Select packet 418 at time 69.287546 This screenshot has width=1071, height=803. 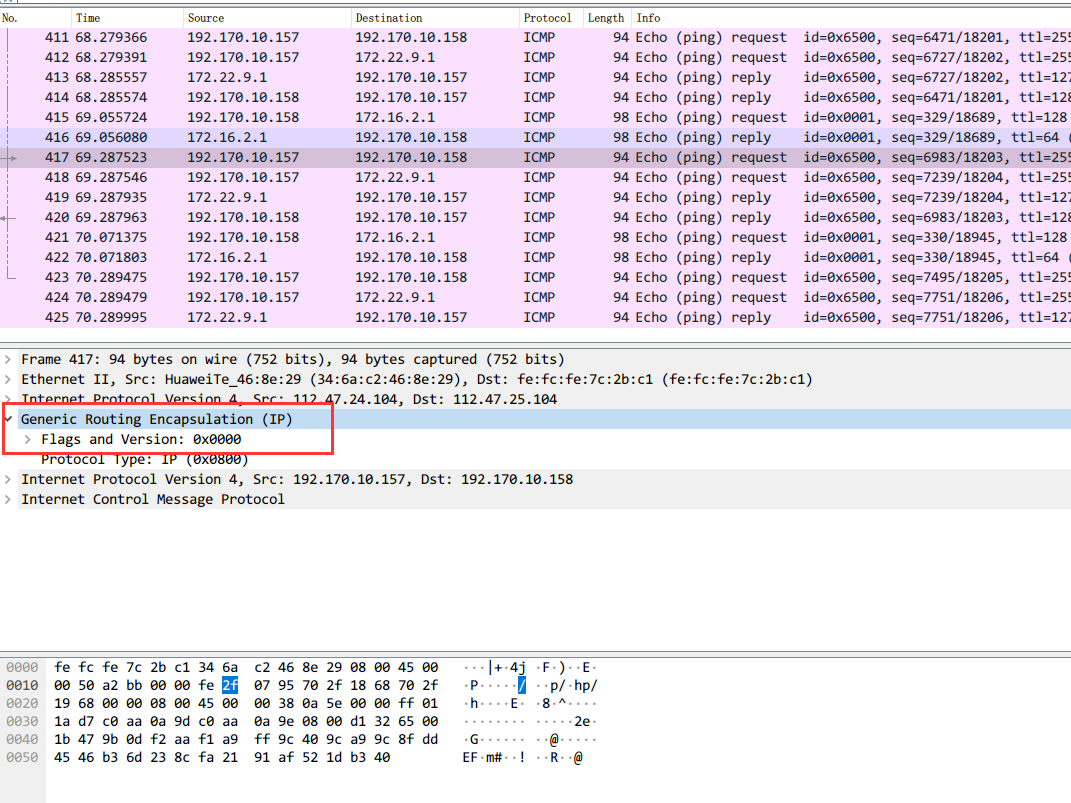(536, 178)
